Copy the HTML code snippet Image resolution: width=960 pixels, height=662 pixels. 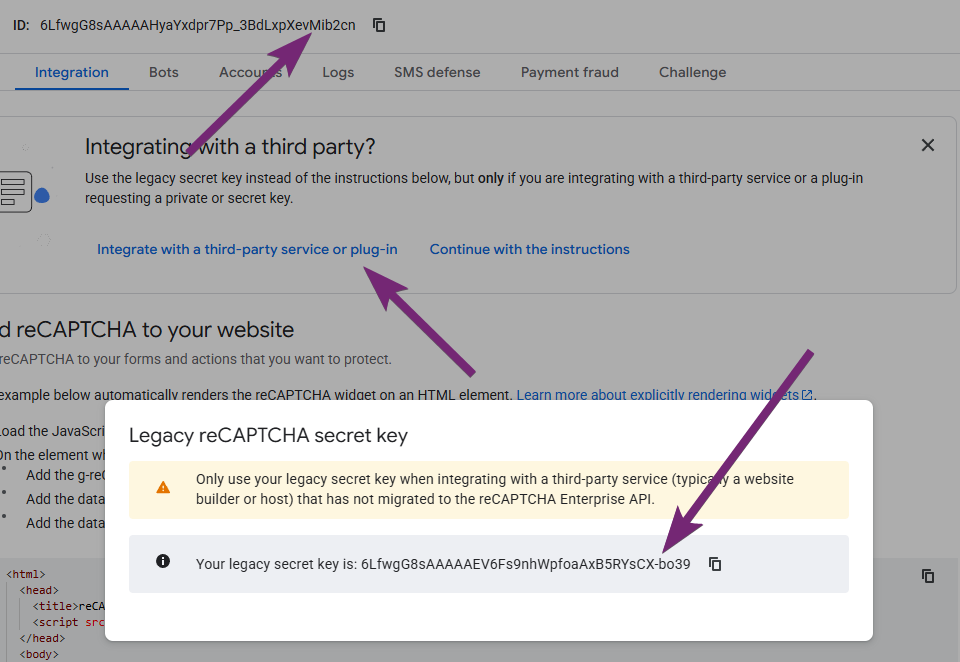tap(928, 575)
